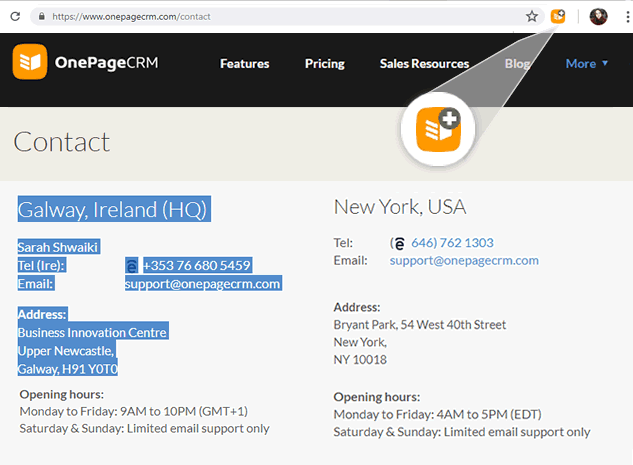Call the New York number 646) 762 1303

tap(452, 243)
